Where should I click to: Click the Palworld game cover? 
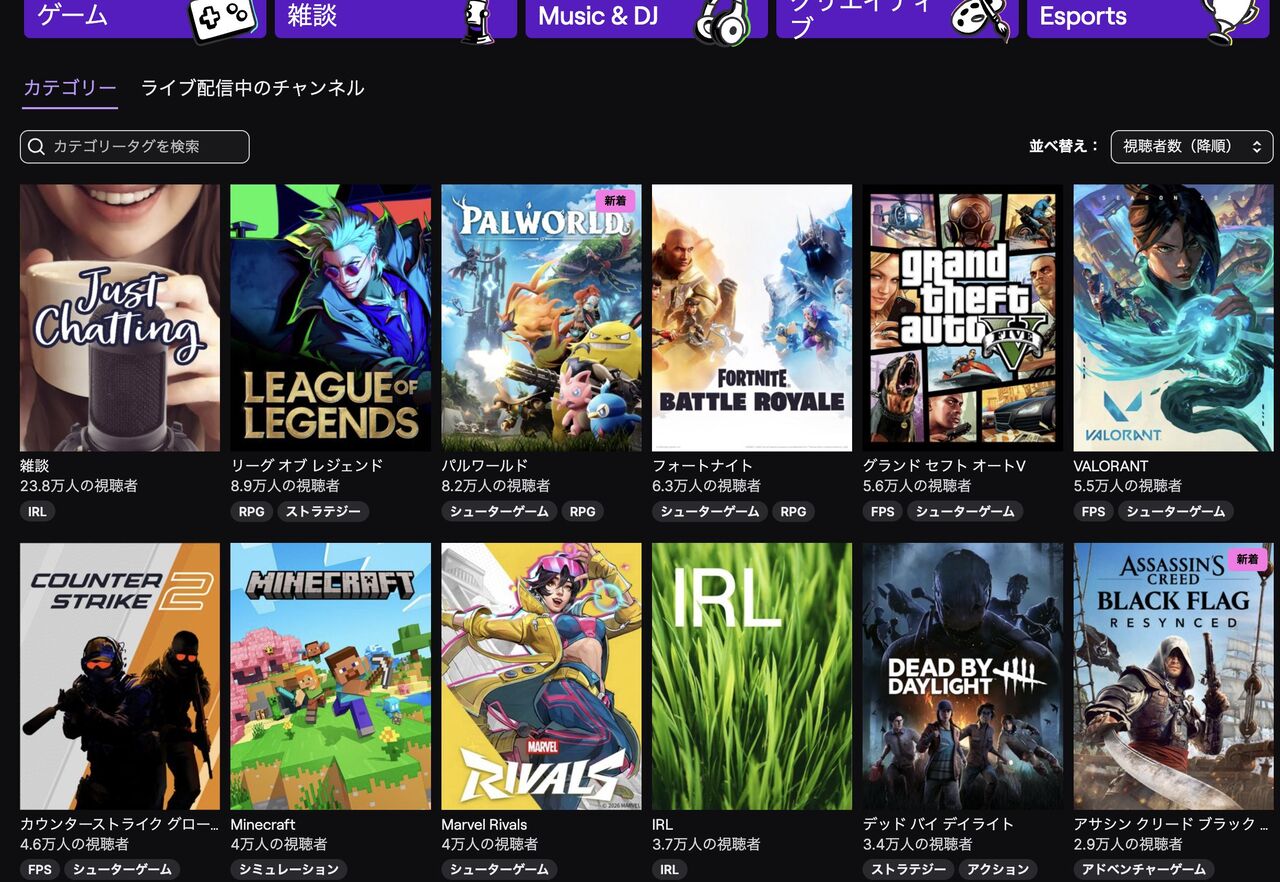(542, 317)
